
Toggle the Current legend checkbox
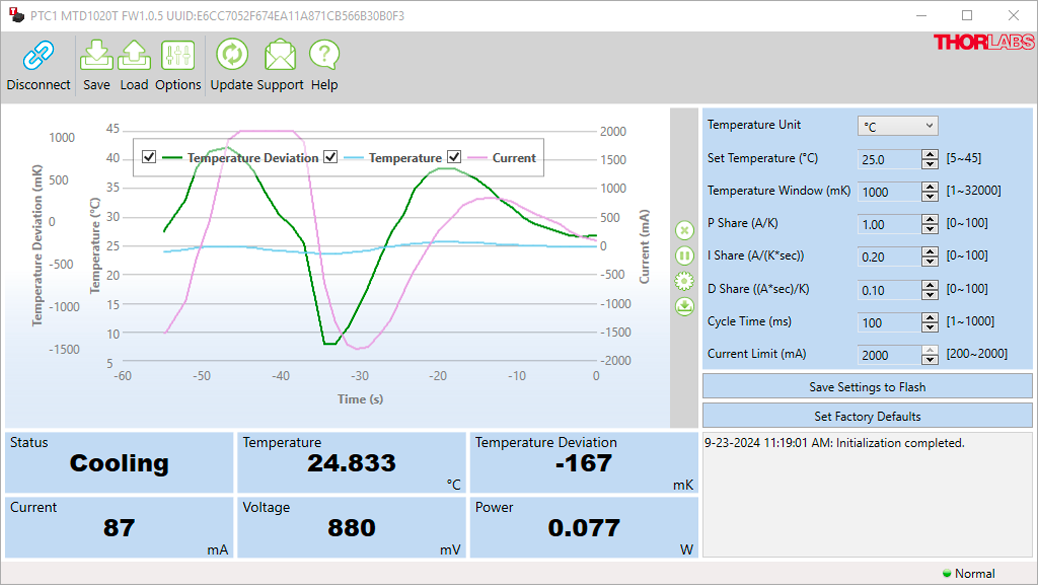[454, 157]
